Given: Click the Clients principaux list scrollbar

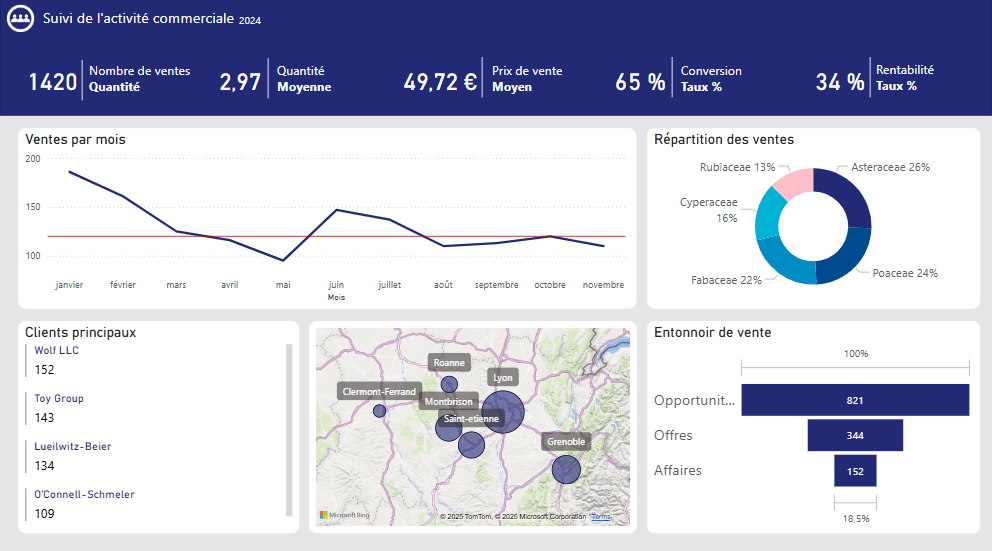Looking at the screenshot, I should click(x=289, y=428).
